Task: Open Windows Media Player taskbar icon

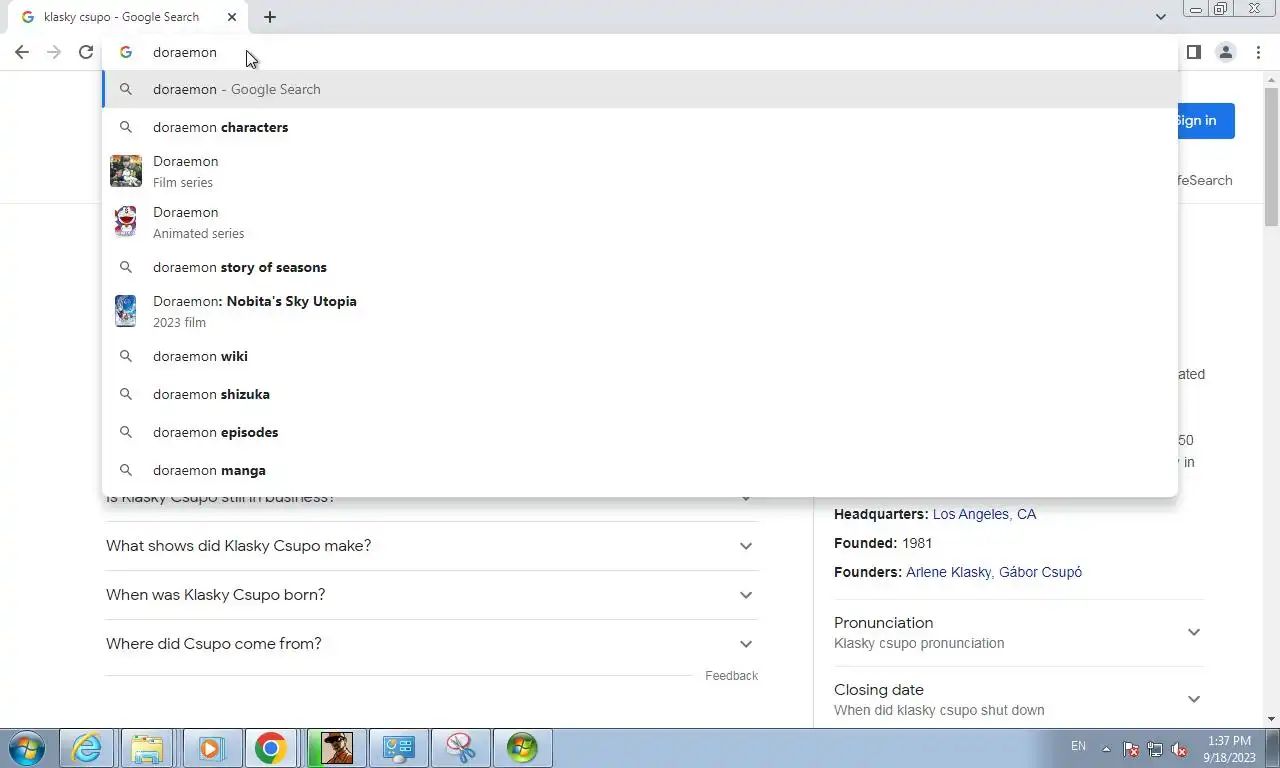Action: (210, 748)
